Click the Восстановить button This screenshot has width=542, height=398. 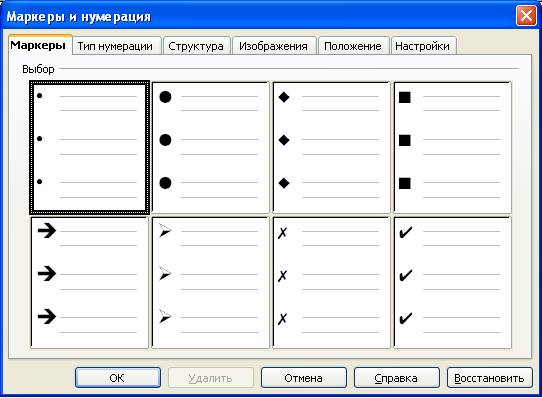[x=489, y=378]
